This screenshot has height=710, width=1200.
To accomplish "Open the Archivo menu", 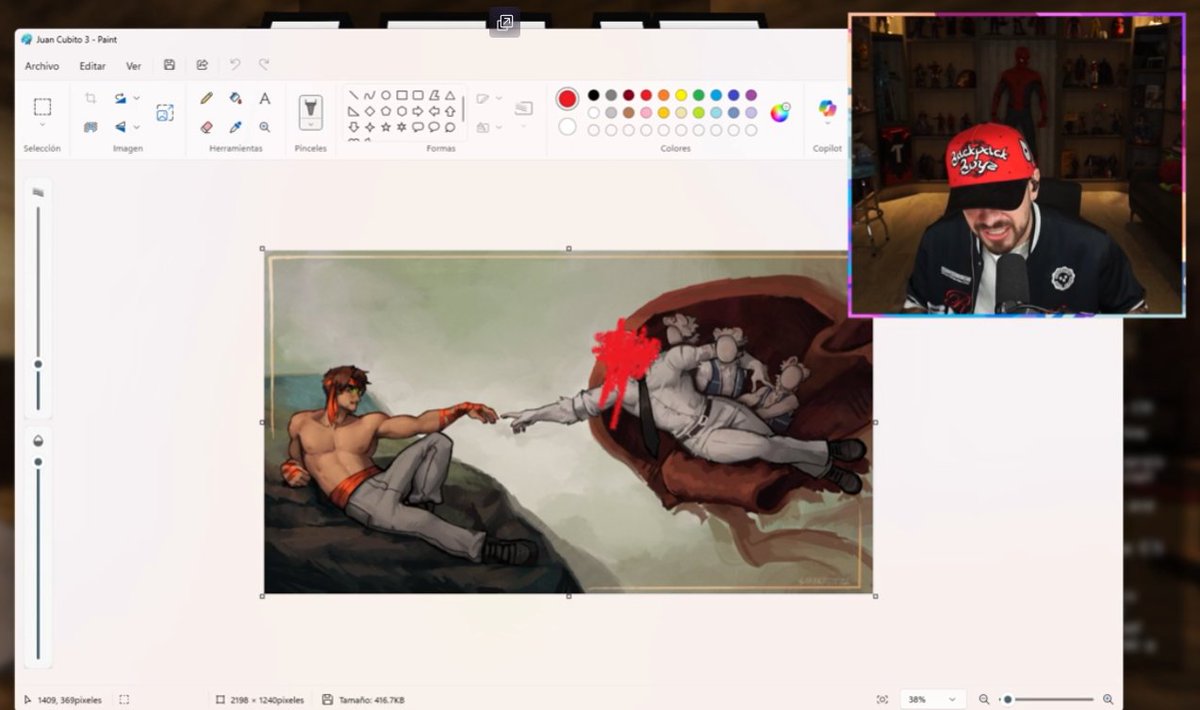I will (42, 66).
